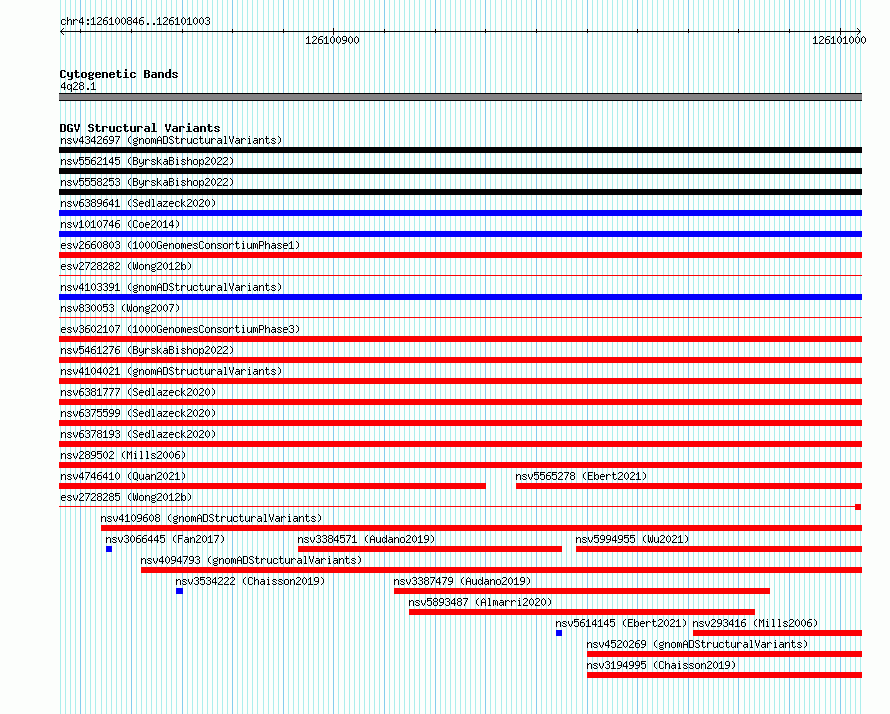Select nsv4104021 gnomADStructuralVariants label
The width and height of the screenshot is (890, 714).
[171, 371]
